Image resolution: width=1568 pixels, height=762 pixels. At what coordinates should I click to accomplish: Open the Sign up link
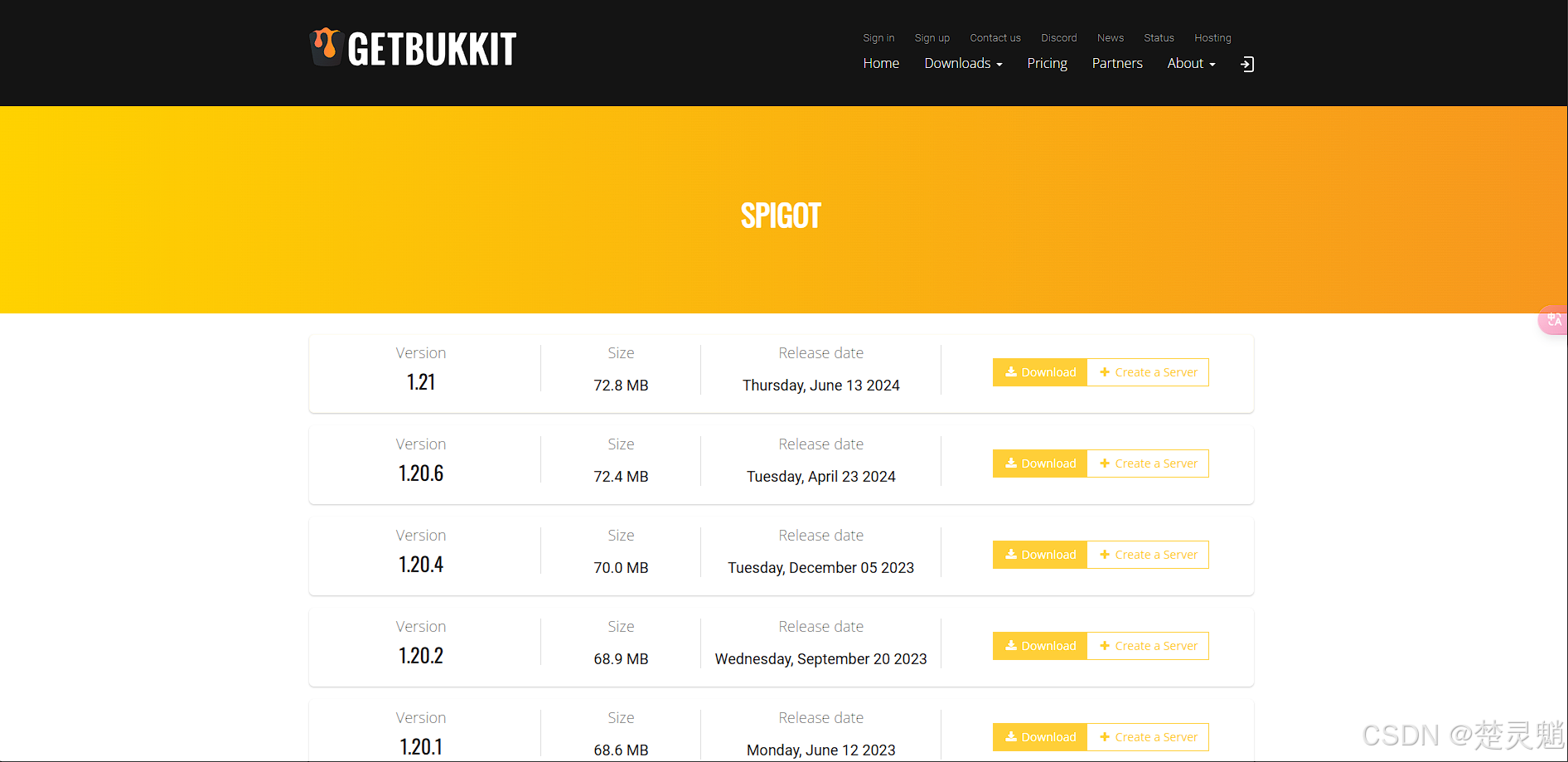(x=932, y=38)
